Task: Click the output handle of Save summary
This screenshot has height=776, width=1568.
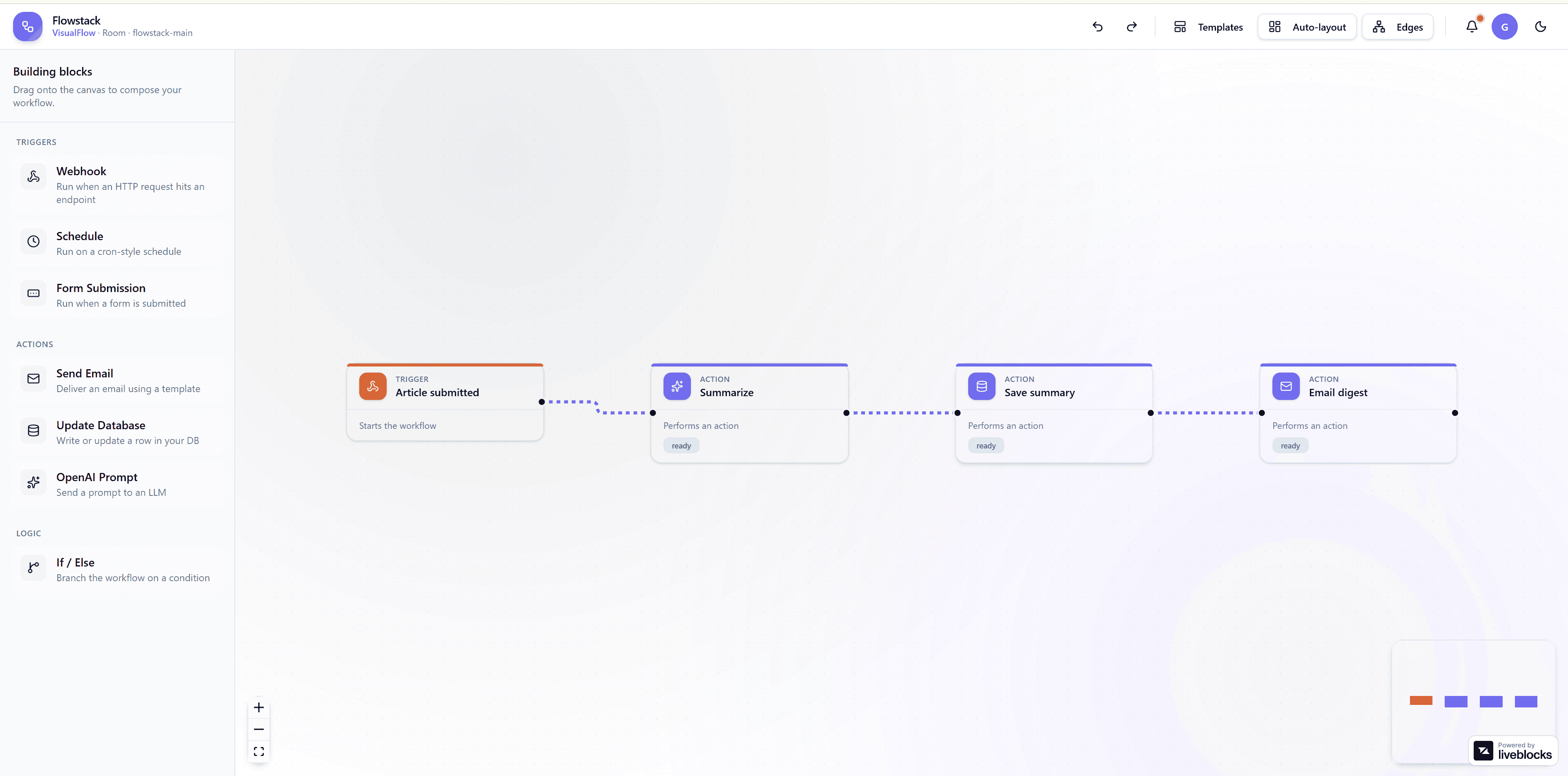Action: point(1150,413)
